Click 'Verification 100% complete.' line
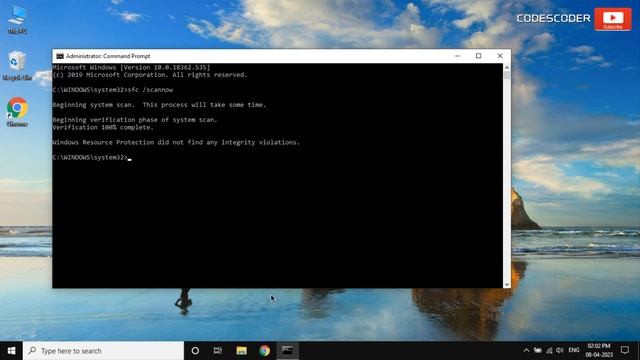The image size is (640, 360). (x=103, y=127)
